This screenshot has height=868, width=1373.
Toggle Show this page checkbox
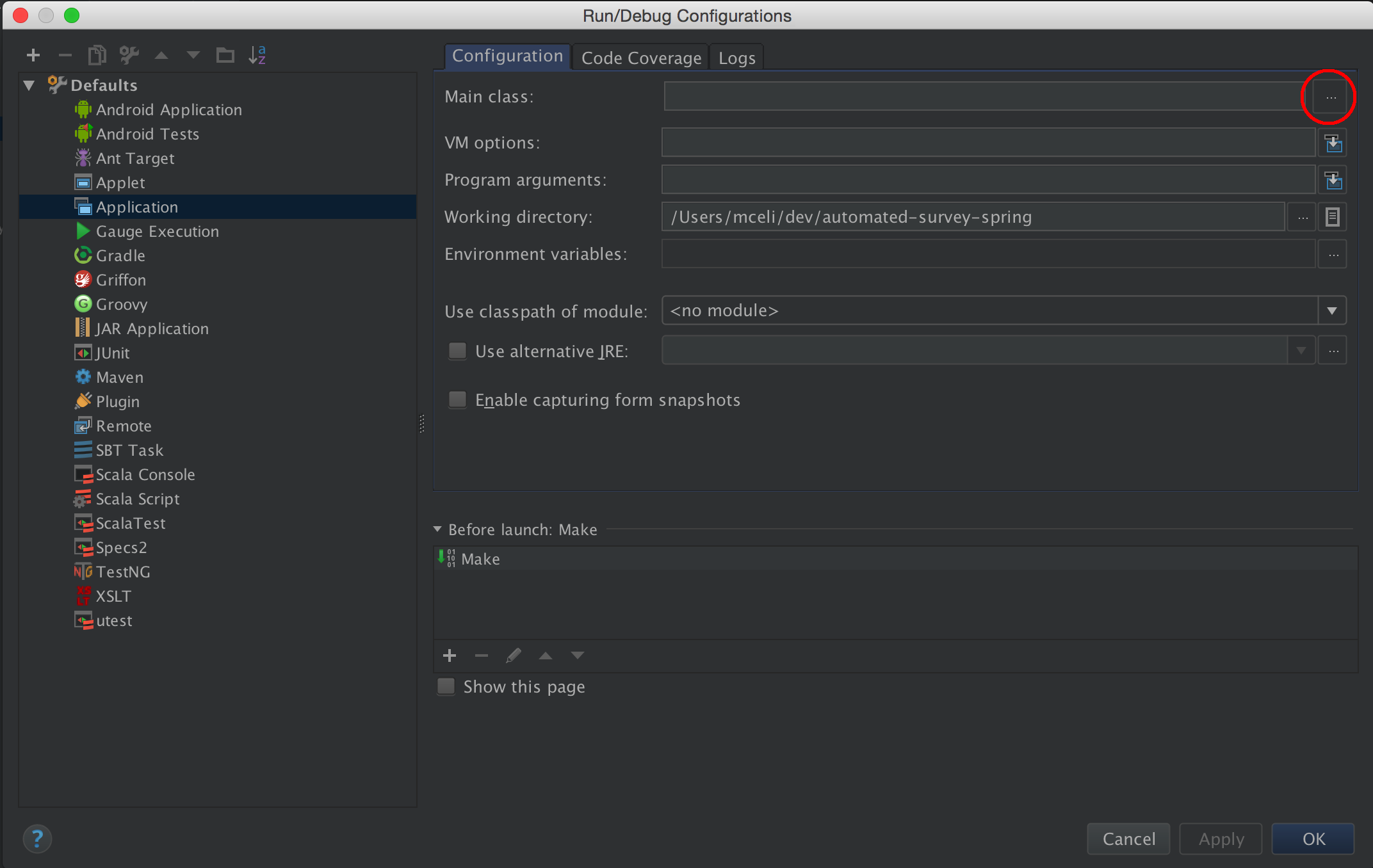coord(446,686)
